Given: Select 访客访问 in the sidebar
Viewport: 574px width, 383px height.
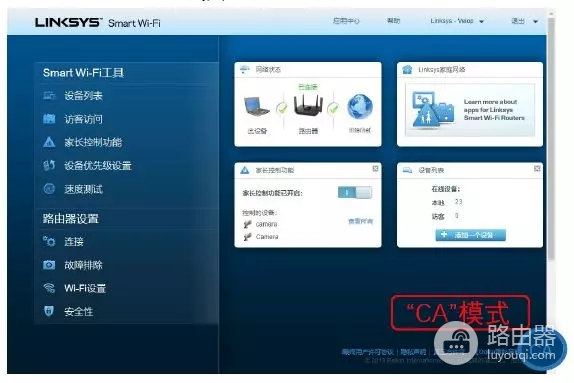Looking at the screenshot, I should click(83, 119).
